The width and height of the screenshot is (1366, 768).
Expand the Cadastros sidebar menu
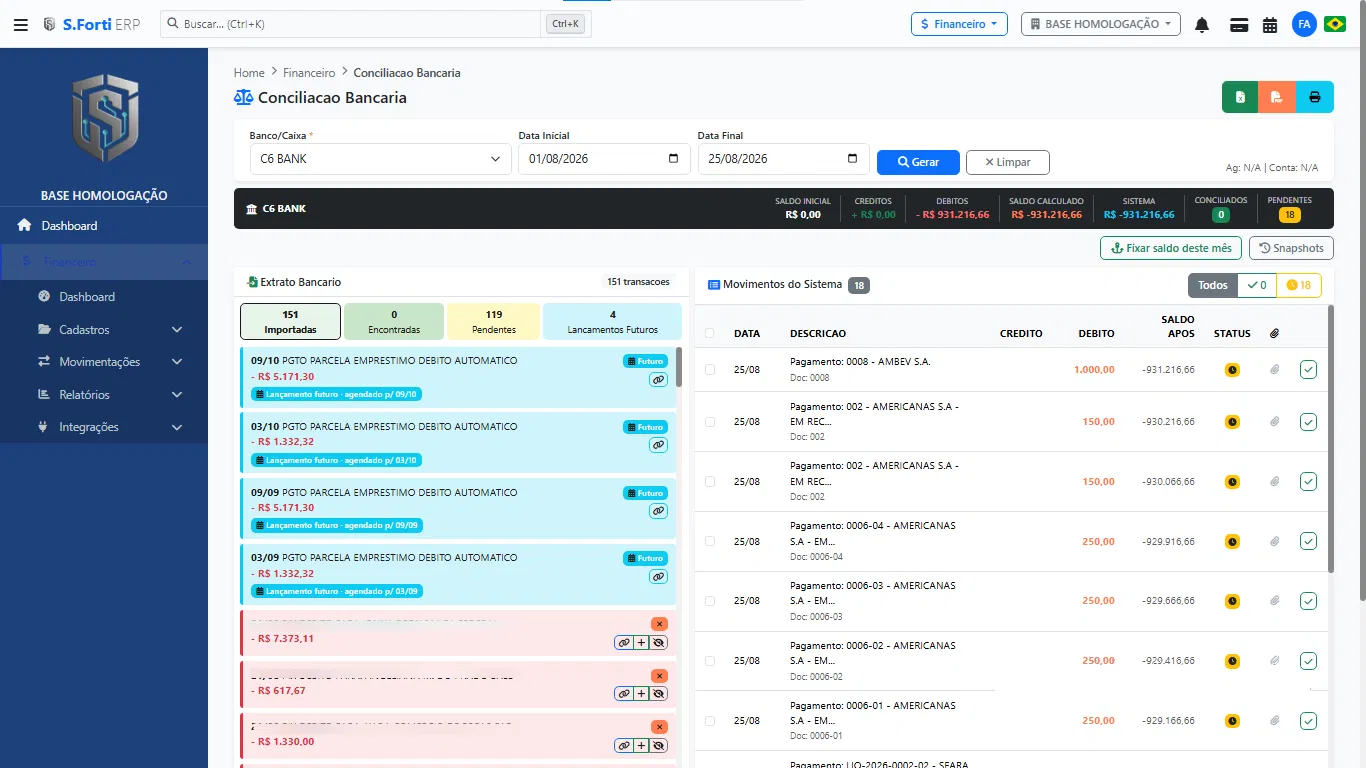click(x=104, y=329)
